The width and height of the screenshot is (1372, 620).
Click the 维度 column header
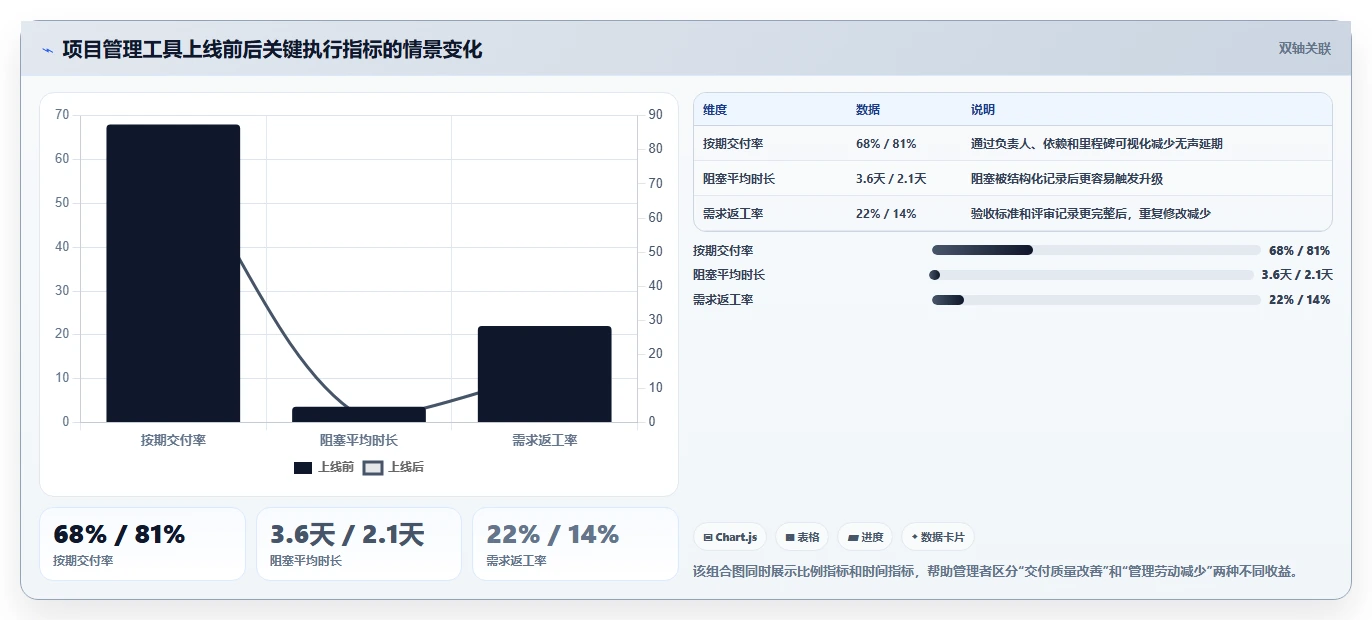715,110
